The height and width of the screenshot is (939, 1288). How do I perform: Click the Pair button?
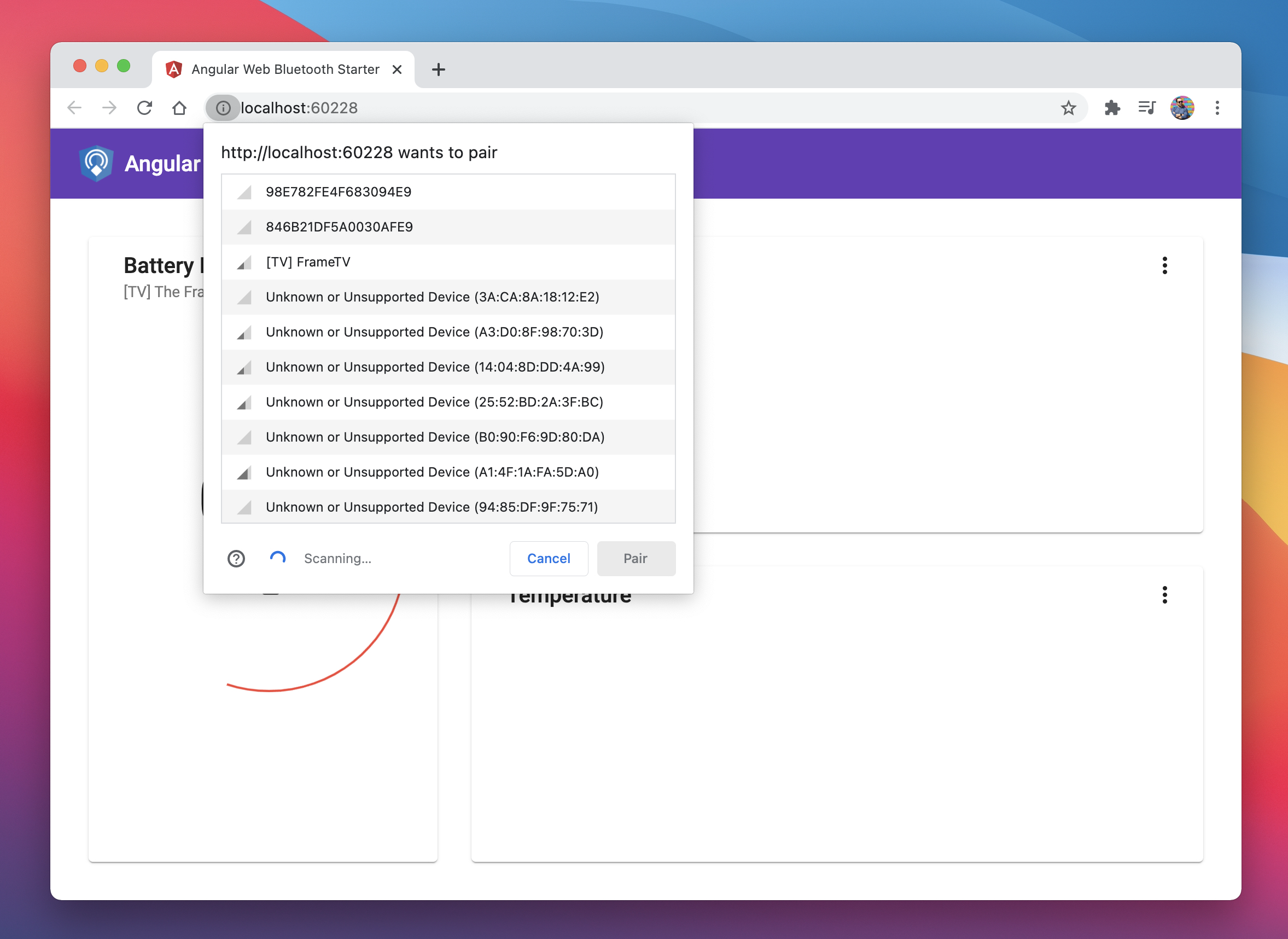pos(635,559)
